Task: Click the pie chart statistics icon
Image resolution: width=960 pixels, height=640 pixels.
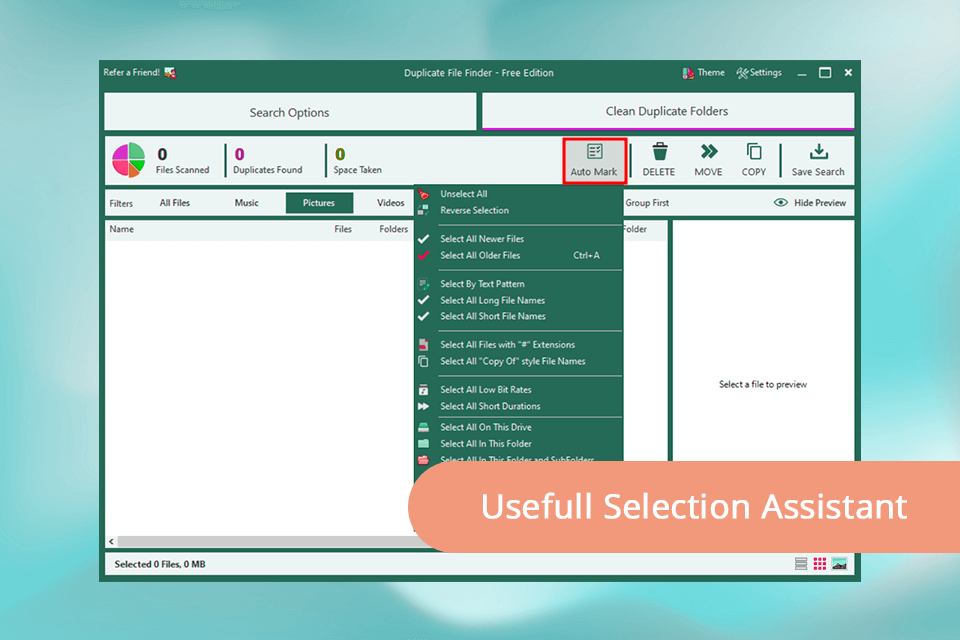Action: coord(129,160)
